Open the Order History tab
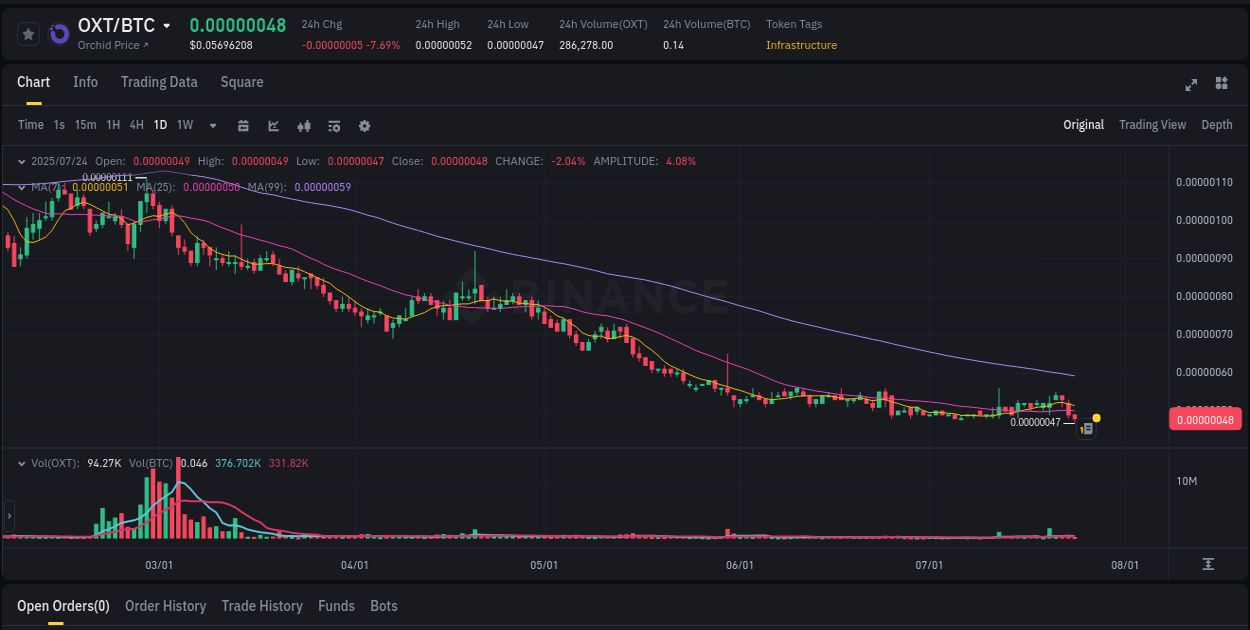 coord(166,606)
